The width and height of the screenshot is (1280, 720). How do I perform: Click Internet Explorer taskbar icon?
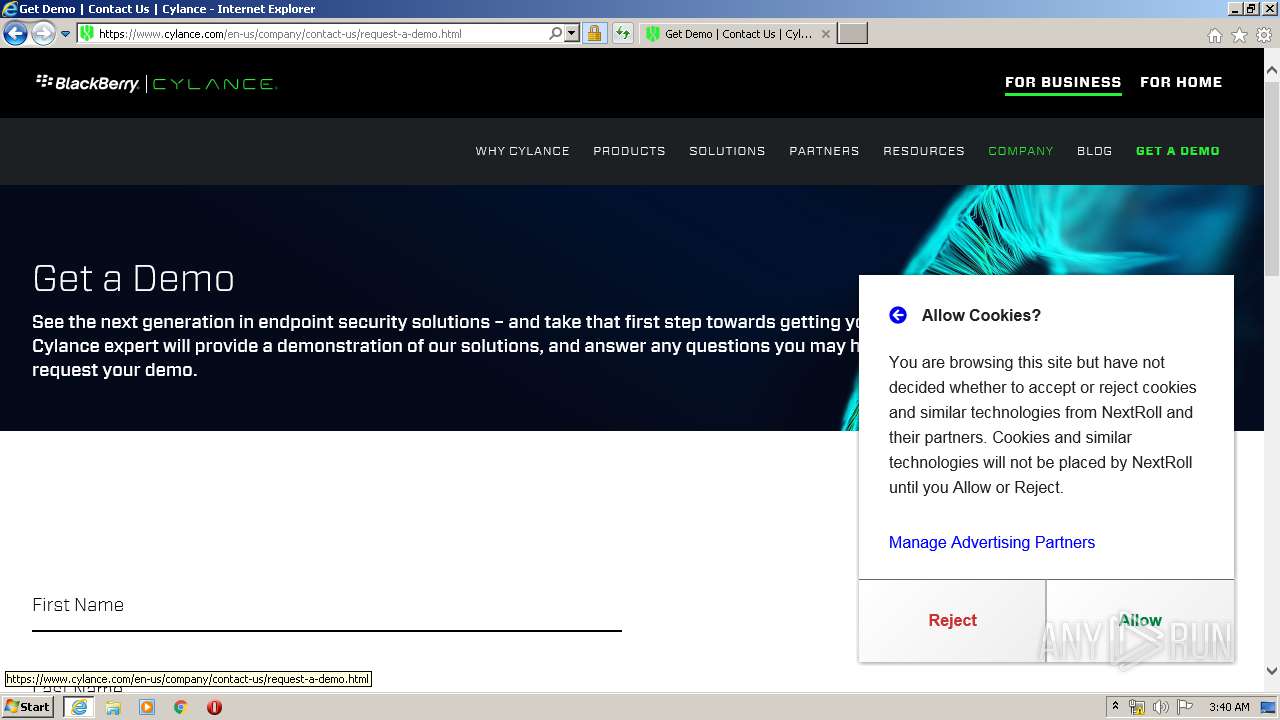[79, 707]
